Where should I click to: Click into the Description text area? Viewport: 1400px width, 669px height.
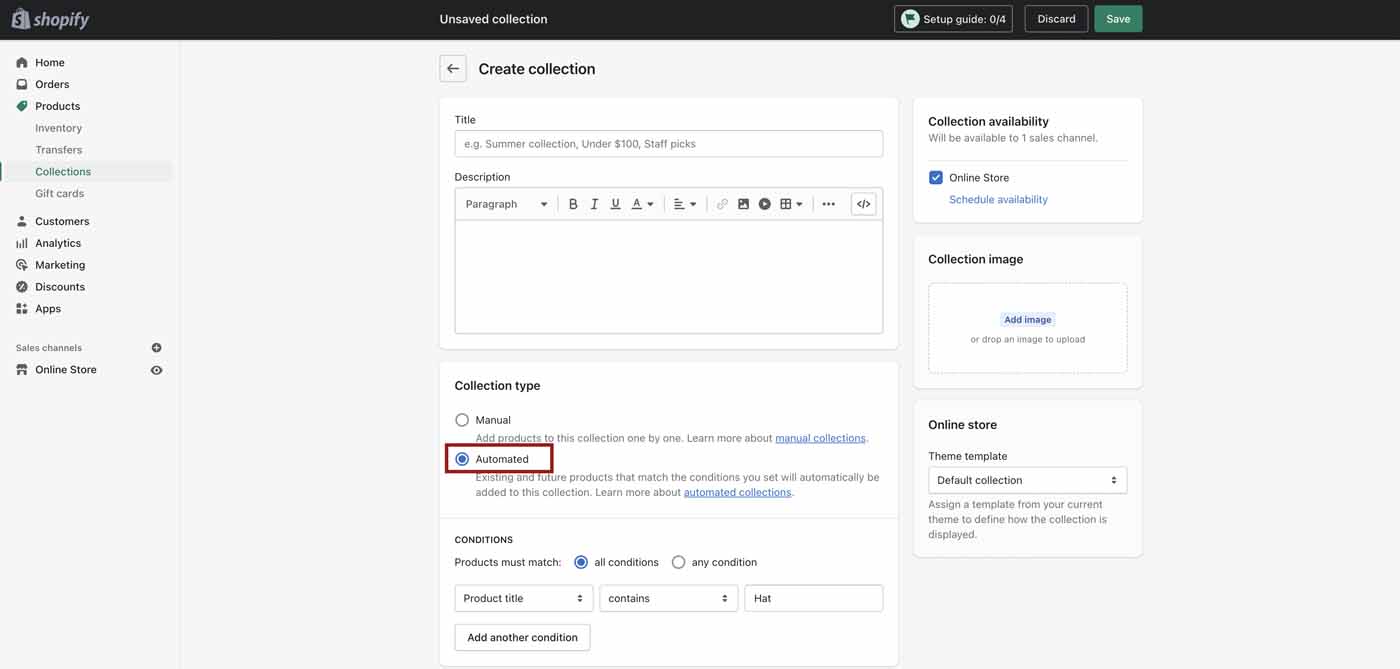[669, 277]
